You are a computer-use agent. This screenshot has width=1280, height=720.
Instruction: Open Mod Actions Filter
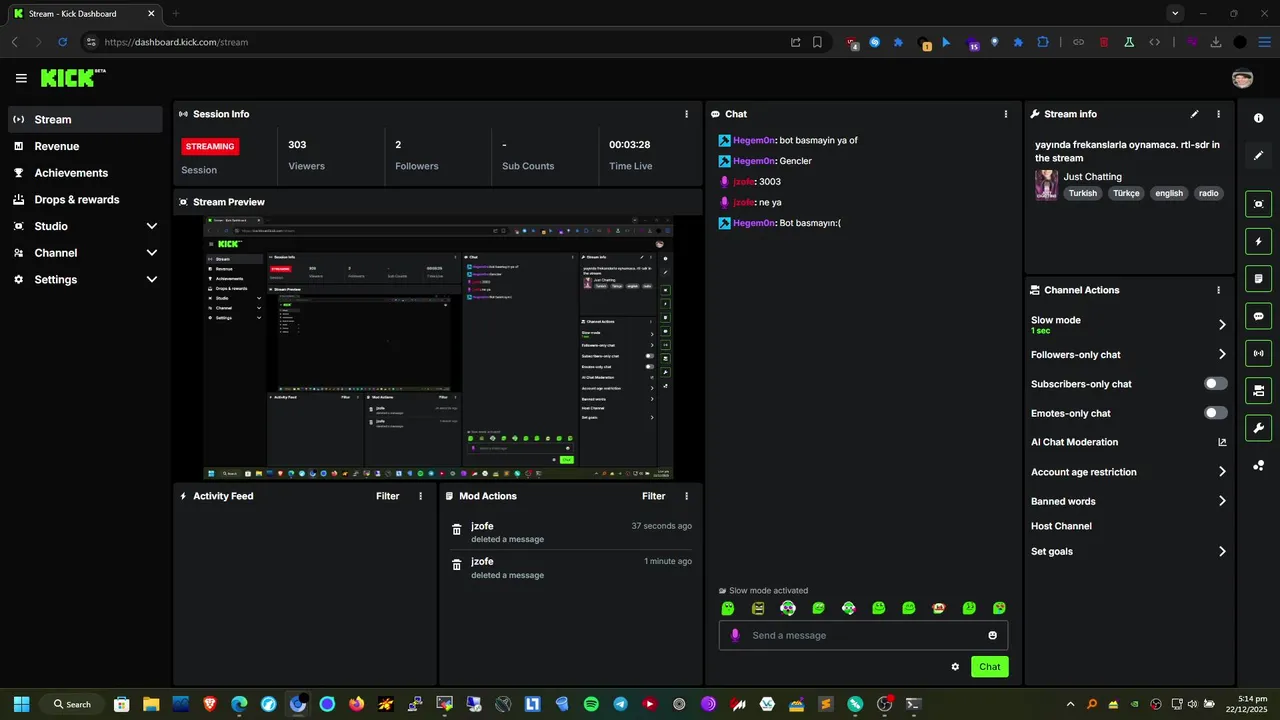coord(654,496)
